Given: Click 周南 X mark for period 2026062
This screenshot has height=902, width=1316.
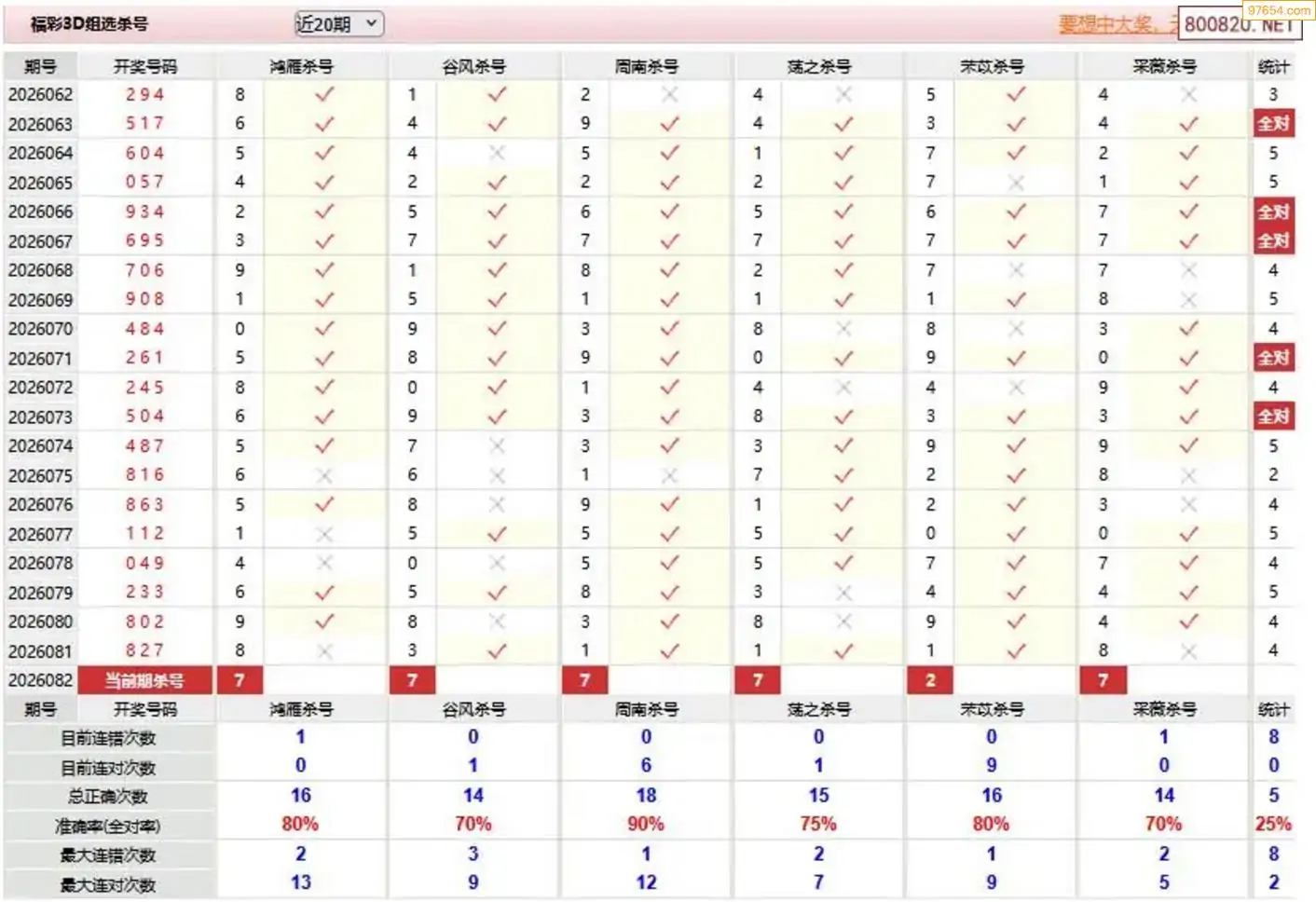Looking at the screenshot, I should pyautogui.click(x=669, y=94).
